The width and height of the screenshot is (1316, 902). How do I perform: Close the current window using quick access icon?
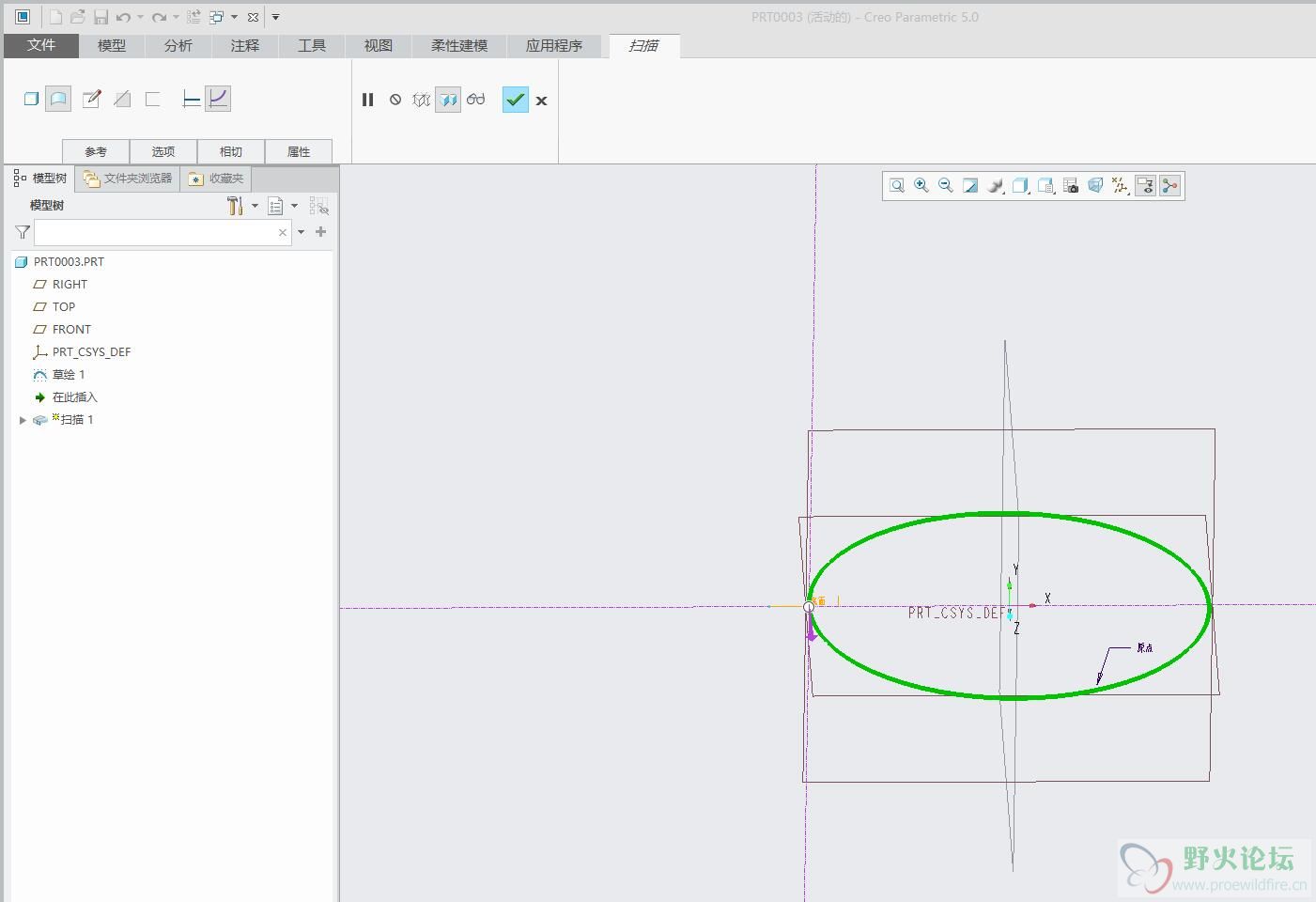pos(253,17)
